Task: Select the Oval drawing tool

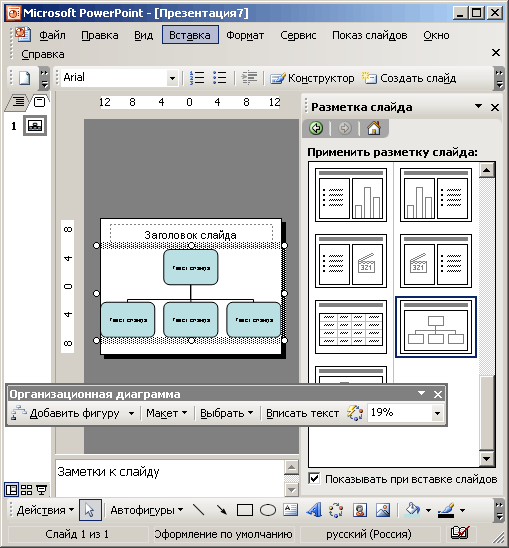Action: pos(268,510)
